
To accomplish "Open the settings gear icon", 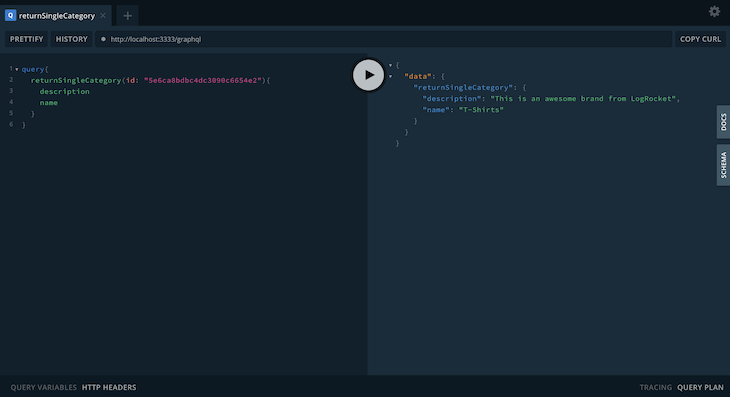I will click(x=714, y=11).
